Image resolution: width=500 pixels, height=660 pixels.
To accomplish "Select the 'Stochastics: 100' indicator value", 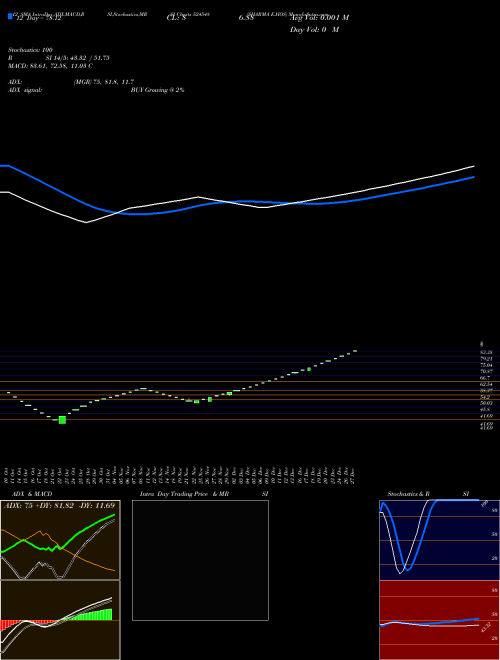I will tap(30, 50).
